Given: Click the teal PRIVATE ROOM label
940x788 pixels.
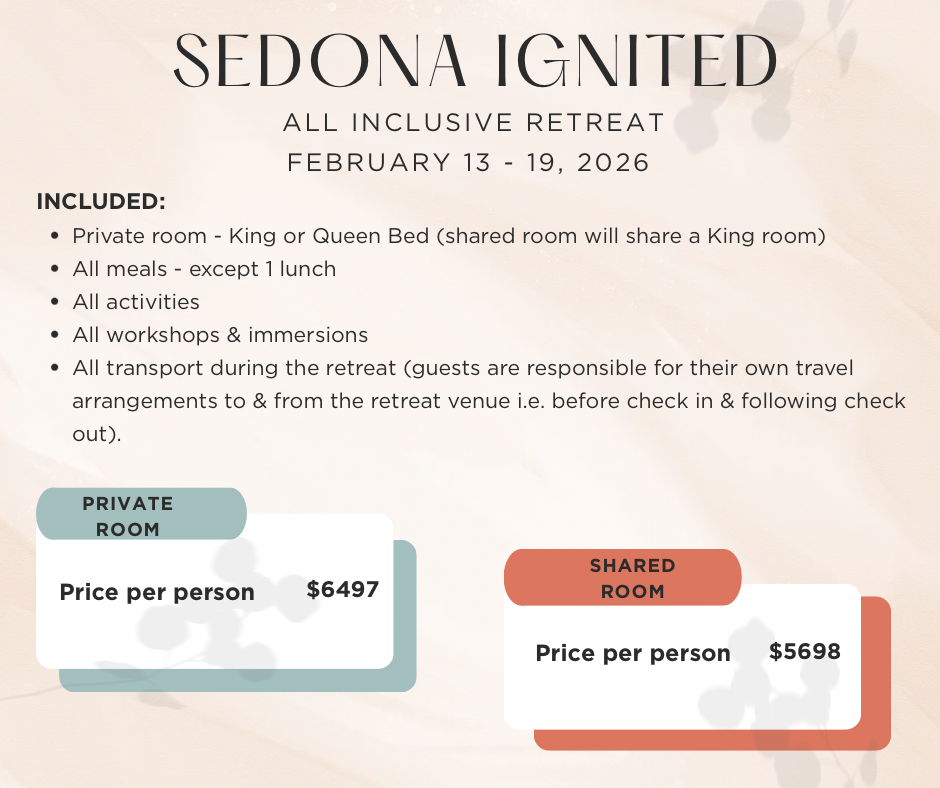Looking at the screenshot, I should click(x=128, y=515).
